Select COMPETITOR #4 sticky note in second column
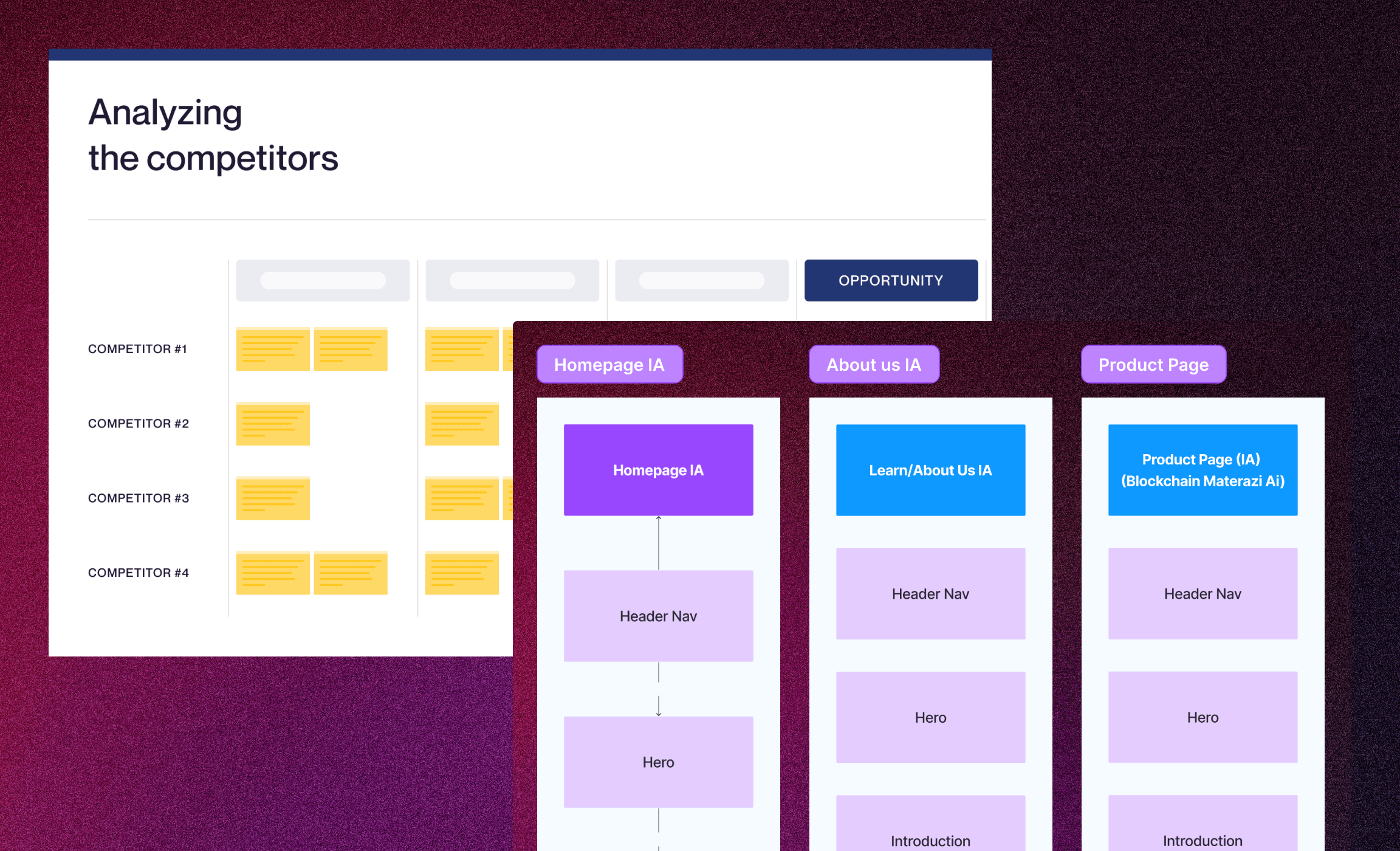The height and width of the screenshot is (851, 1400). 462,573
